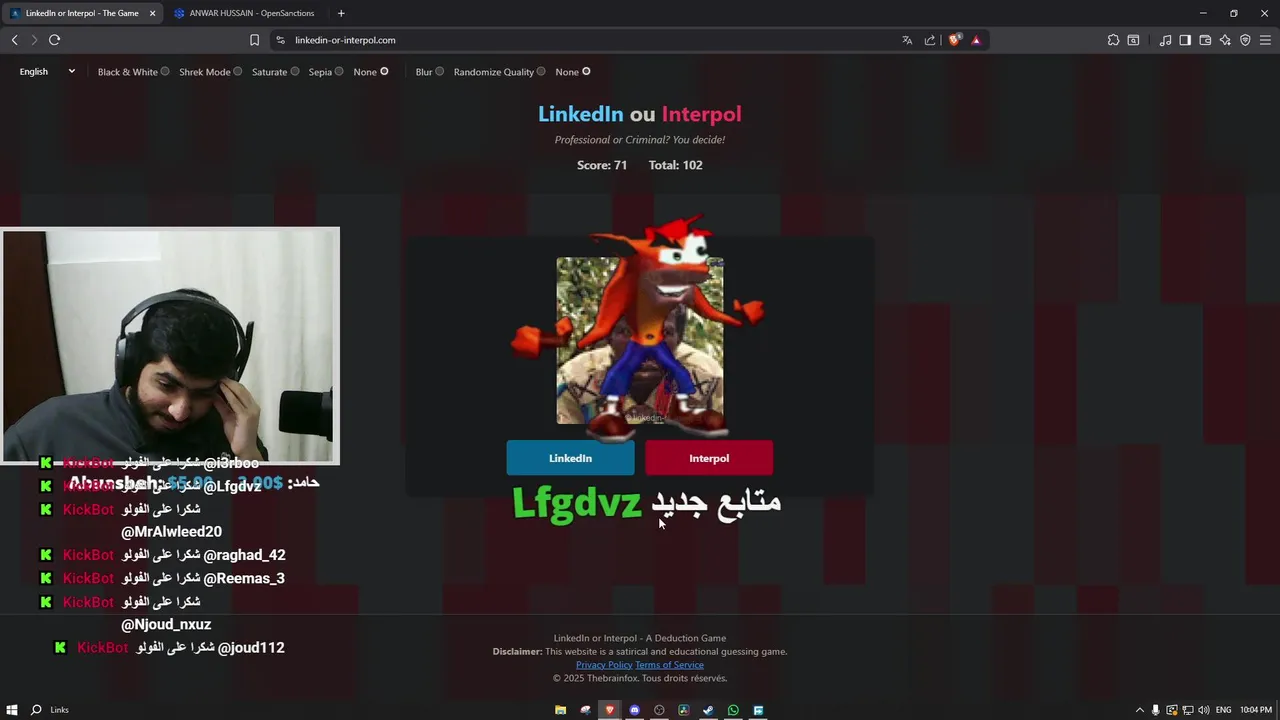The width and height of the screenshot is (1280, 720).
Task: Select the Saturate filter radio
Action: 294,71
